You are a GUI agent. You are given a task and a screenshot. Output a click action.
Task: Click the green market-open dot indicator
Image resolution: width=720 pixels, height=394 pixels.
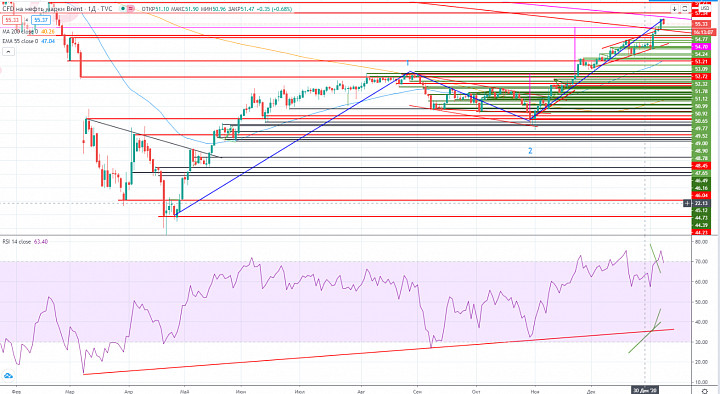point(124,9)
